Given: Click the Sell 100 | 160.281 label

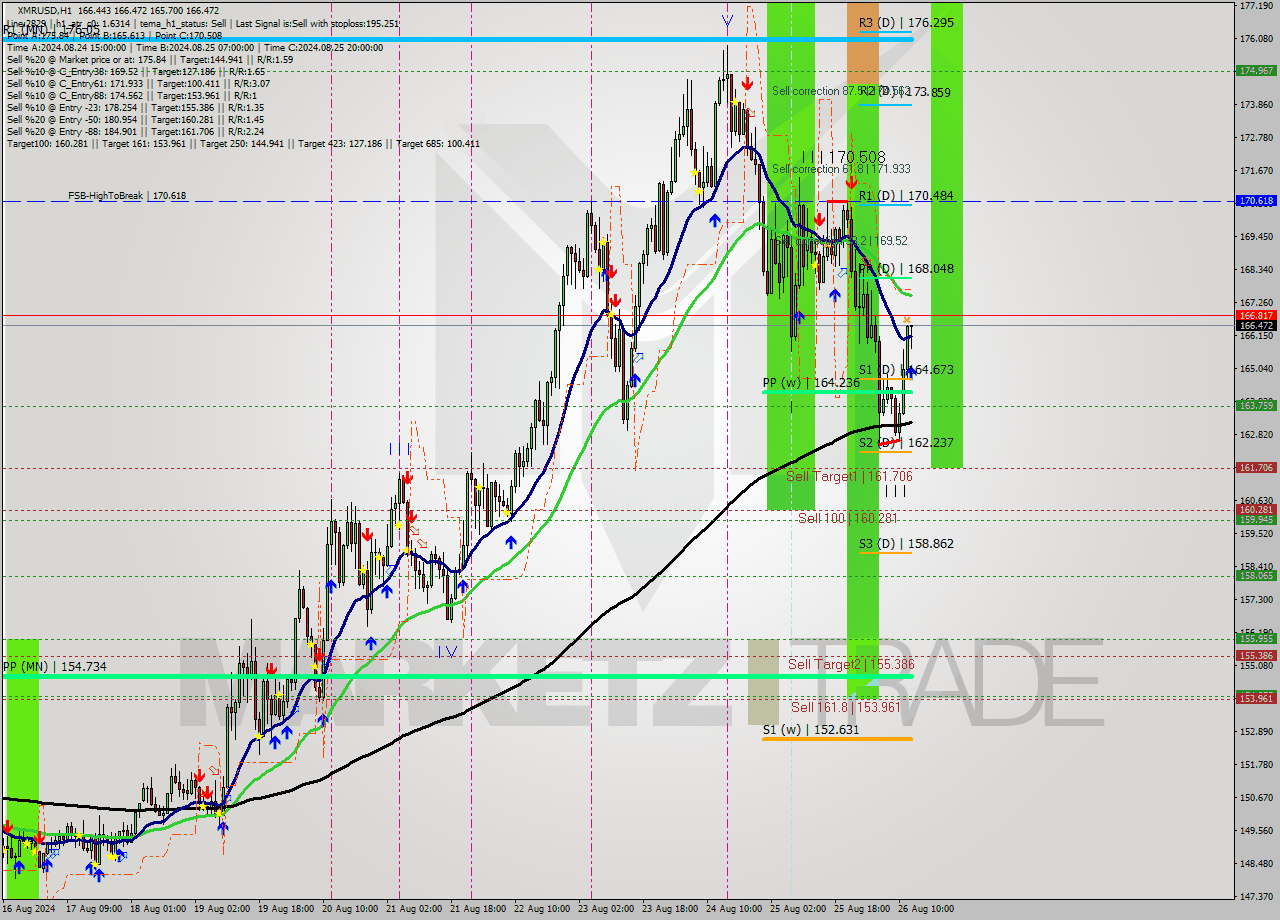Looking at the screenshot, I should tap(847, 518).
